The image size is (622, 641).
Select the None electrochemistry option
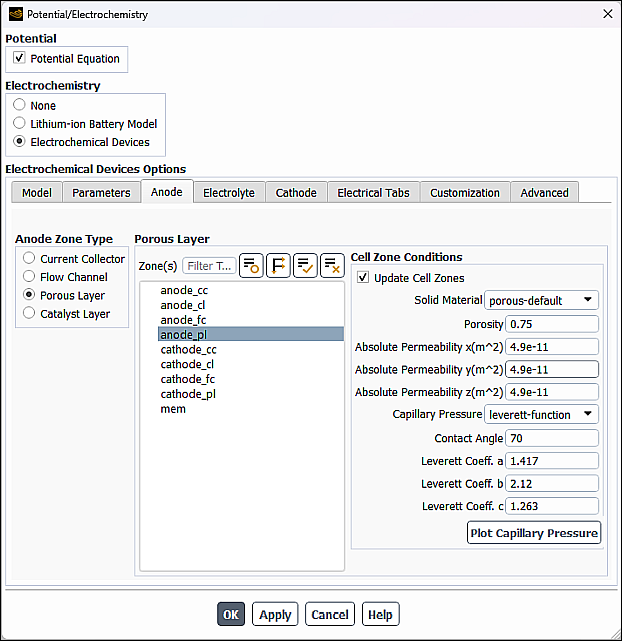click(x=19, y=105)
